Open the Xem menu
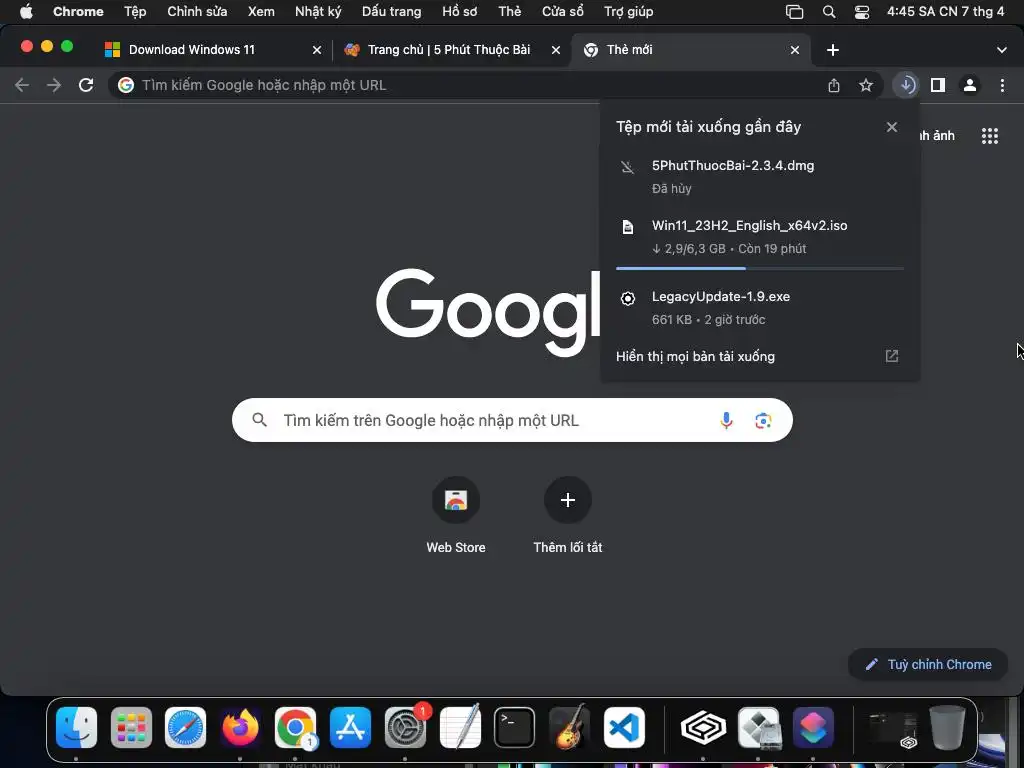Image resolution: width=1024 pixels, height=768 pixels. coord(261,11)
